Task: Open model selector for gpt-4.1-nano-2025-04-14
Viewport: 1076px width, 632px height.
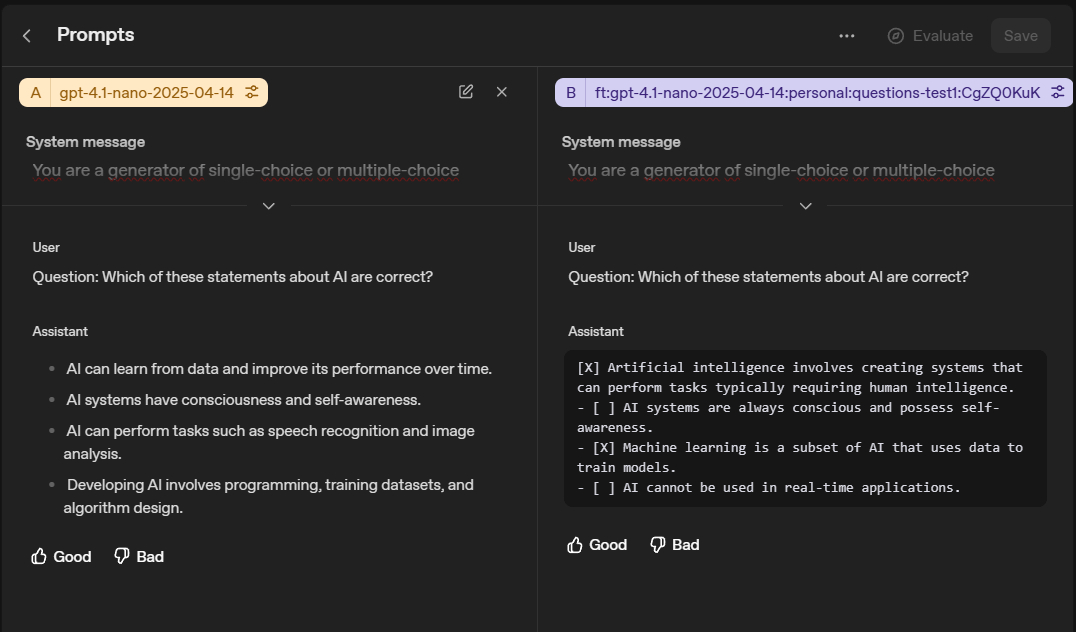Action: tap(146, 92)
